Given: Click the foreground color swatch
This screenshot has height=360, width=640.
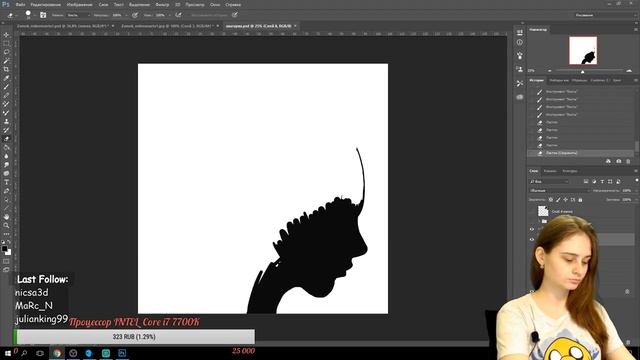Looking at the screenshot, I should pos(4,248).
